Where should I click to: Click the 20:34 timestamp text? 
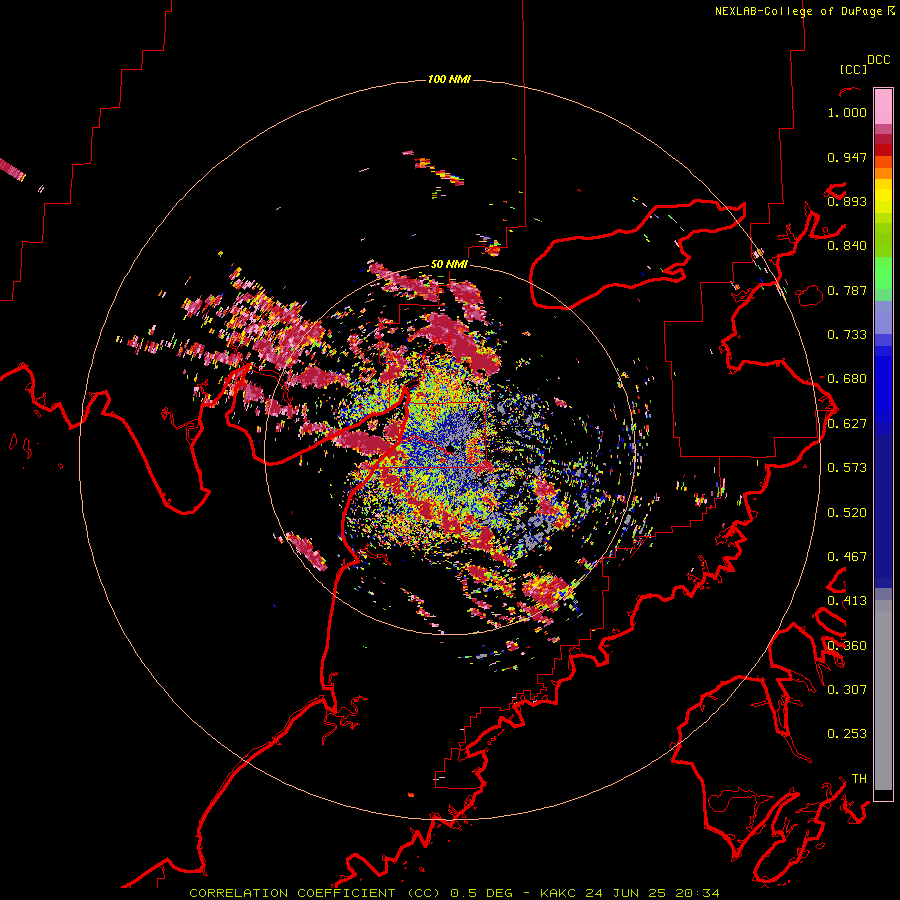[x=697, y=893]
